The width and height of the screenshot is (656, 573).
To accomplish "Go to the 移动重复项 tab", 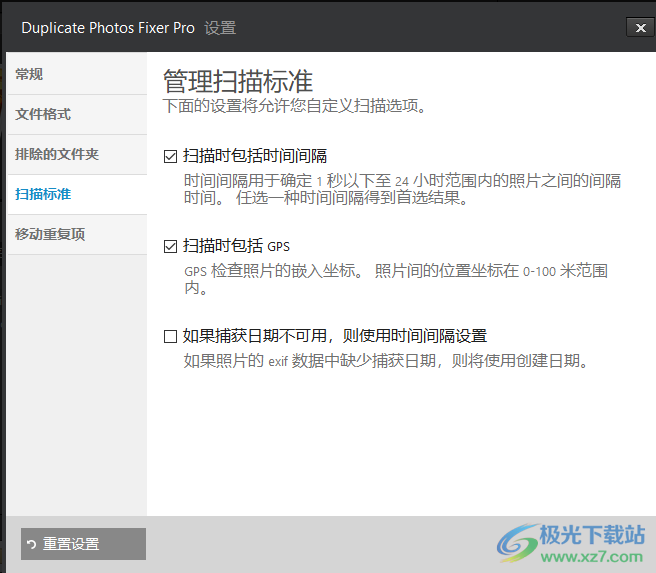I will pos(77,235).
